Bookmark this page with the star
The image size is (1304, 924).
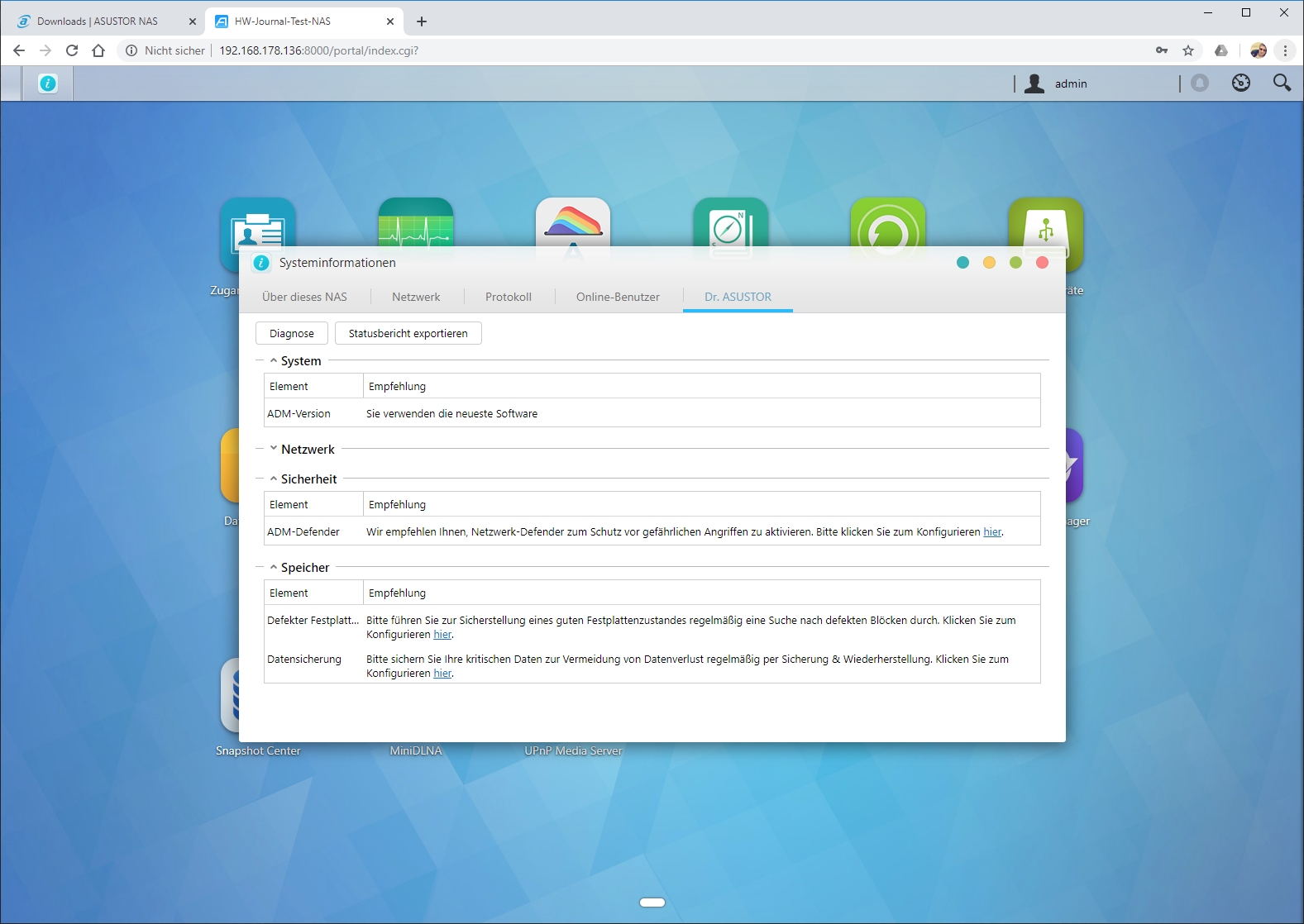click(1188, 50)
